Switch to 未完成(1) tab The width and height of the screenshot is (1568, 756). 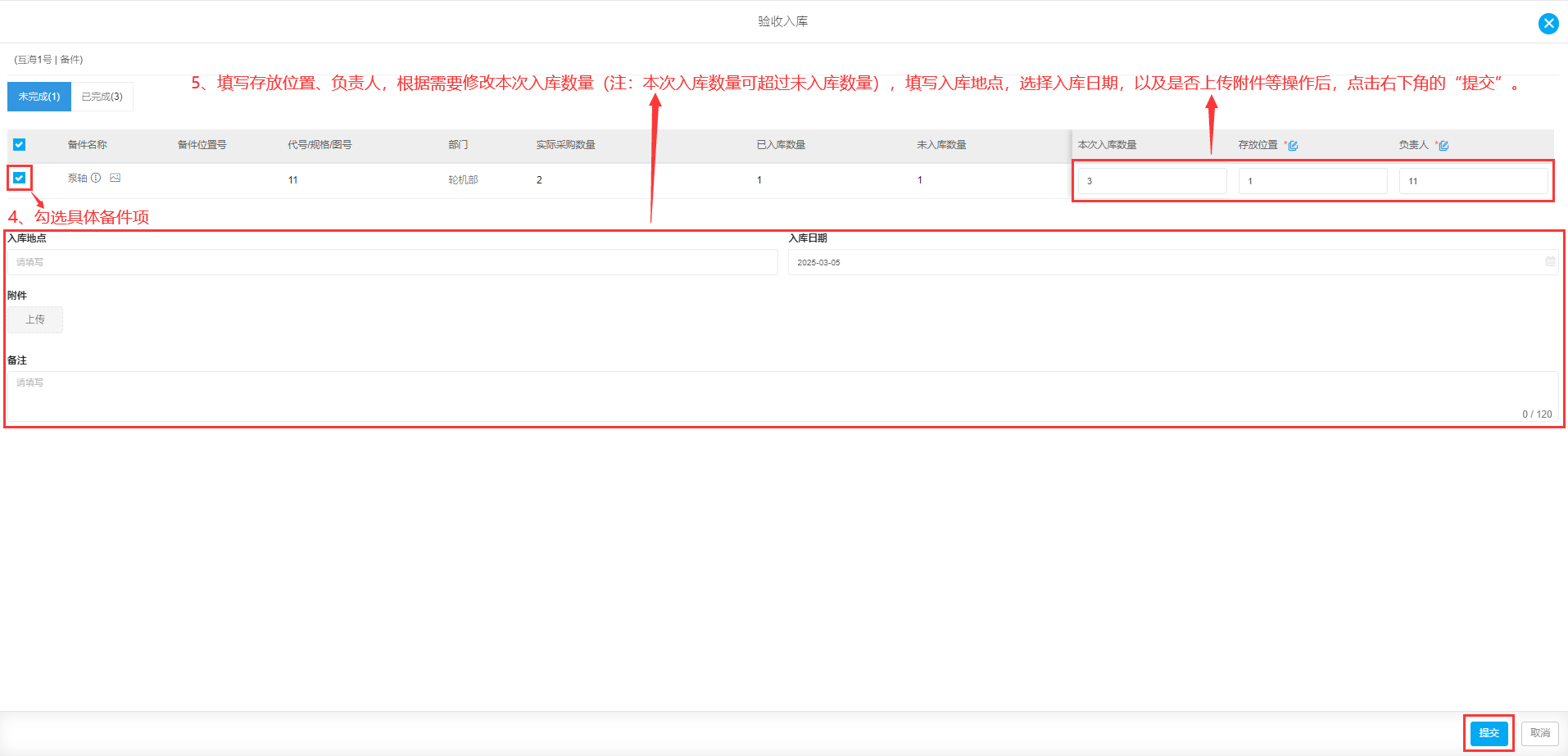(39, 97)
